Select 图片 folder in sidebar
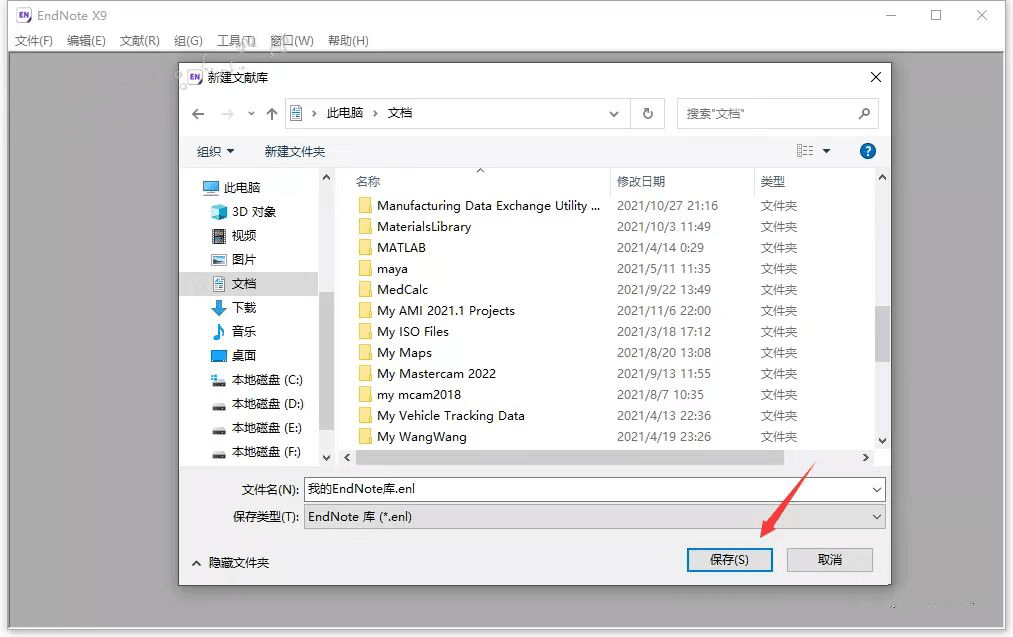This screenshot has width=1013, height=637. 235,260
